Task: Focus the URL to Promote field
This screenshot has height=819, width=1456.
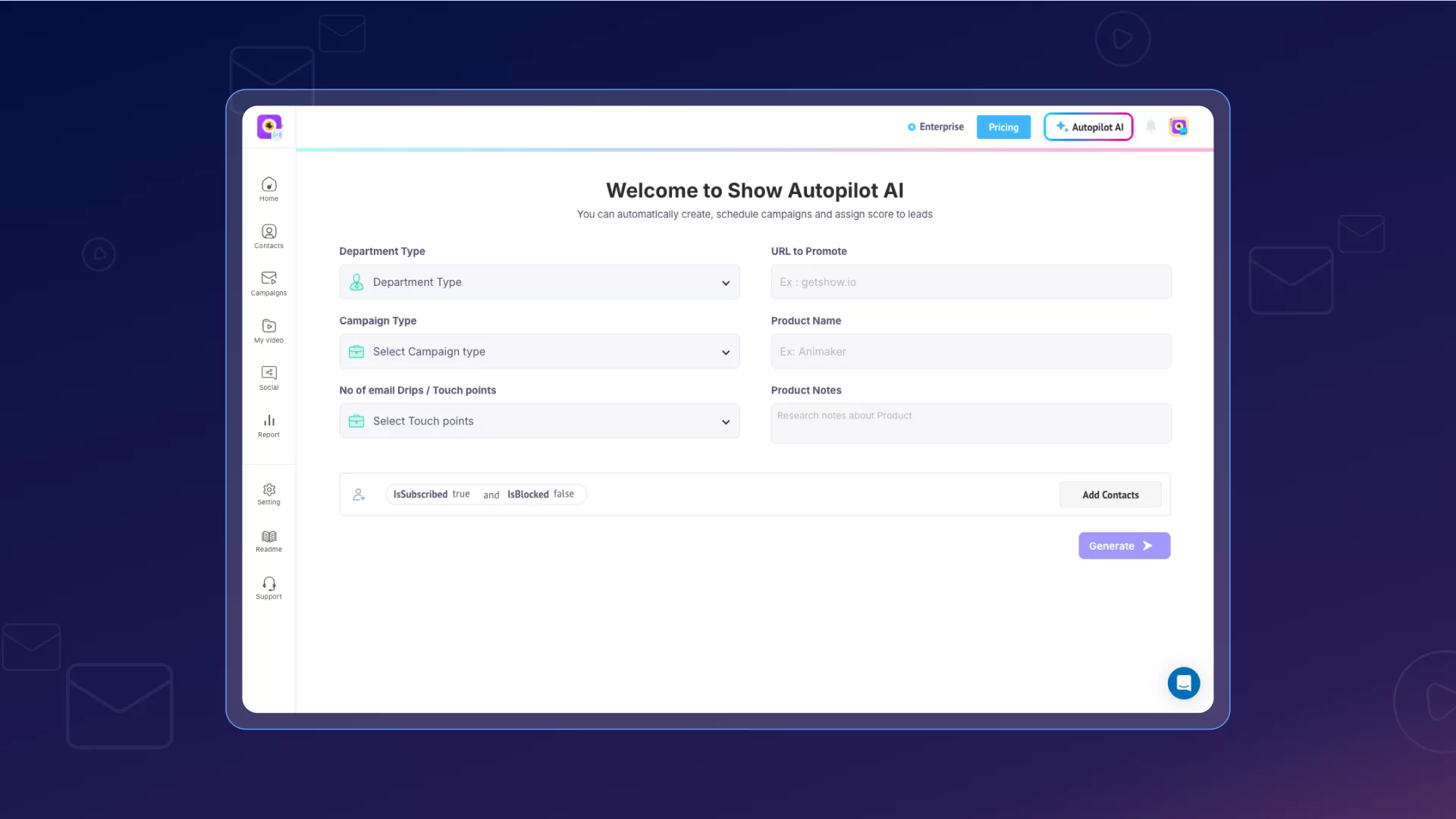Action: [x=971, y=282]
